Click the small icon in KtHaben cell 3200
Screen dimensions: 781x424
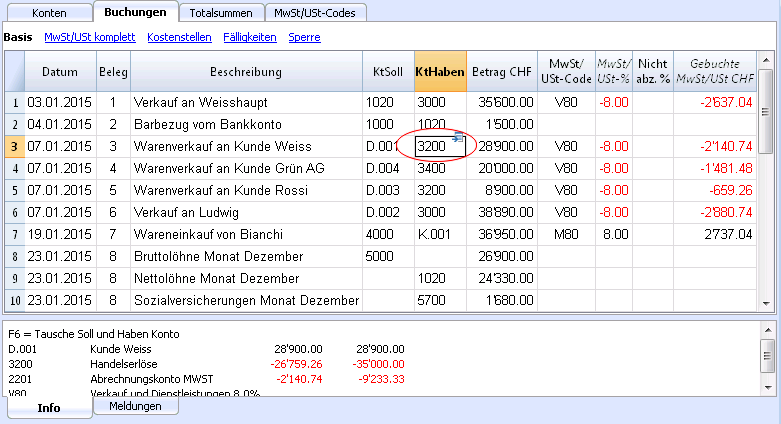point(458,138)
